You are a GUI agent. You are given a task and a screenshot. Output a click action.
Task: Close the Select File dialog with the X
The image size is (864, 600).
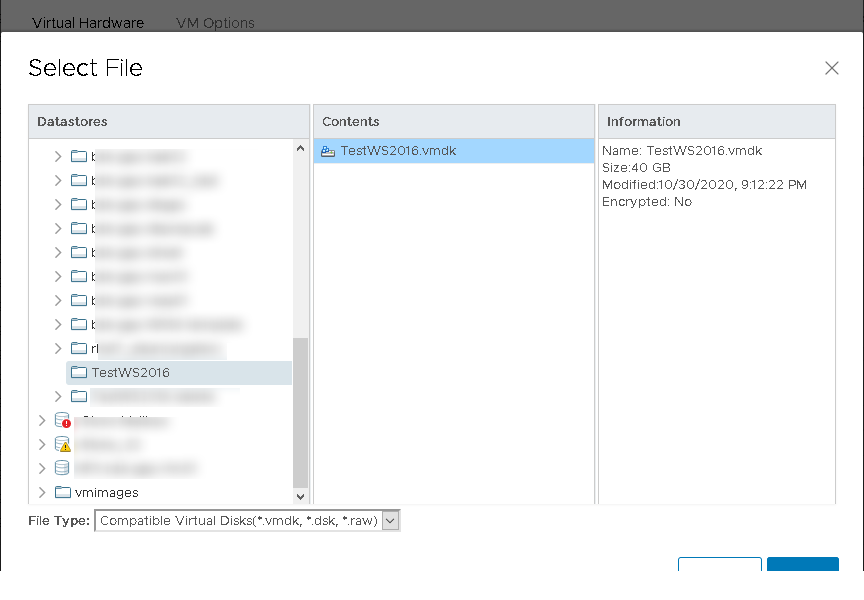click(831, 68)
